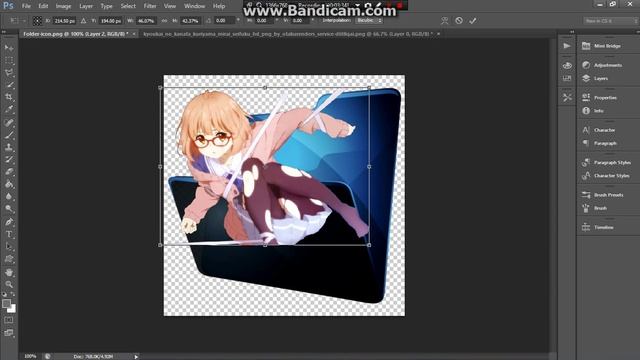The width and height of the screenshot is (640, 360).
Task: Open the Type menu
Action: point(106,6)
